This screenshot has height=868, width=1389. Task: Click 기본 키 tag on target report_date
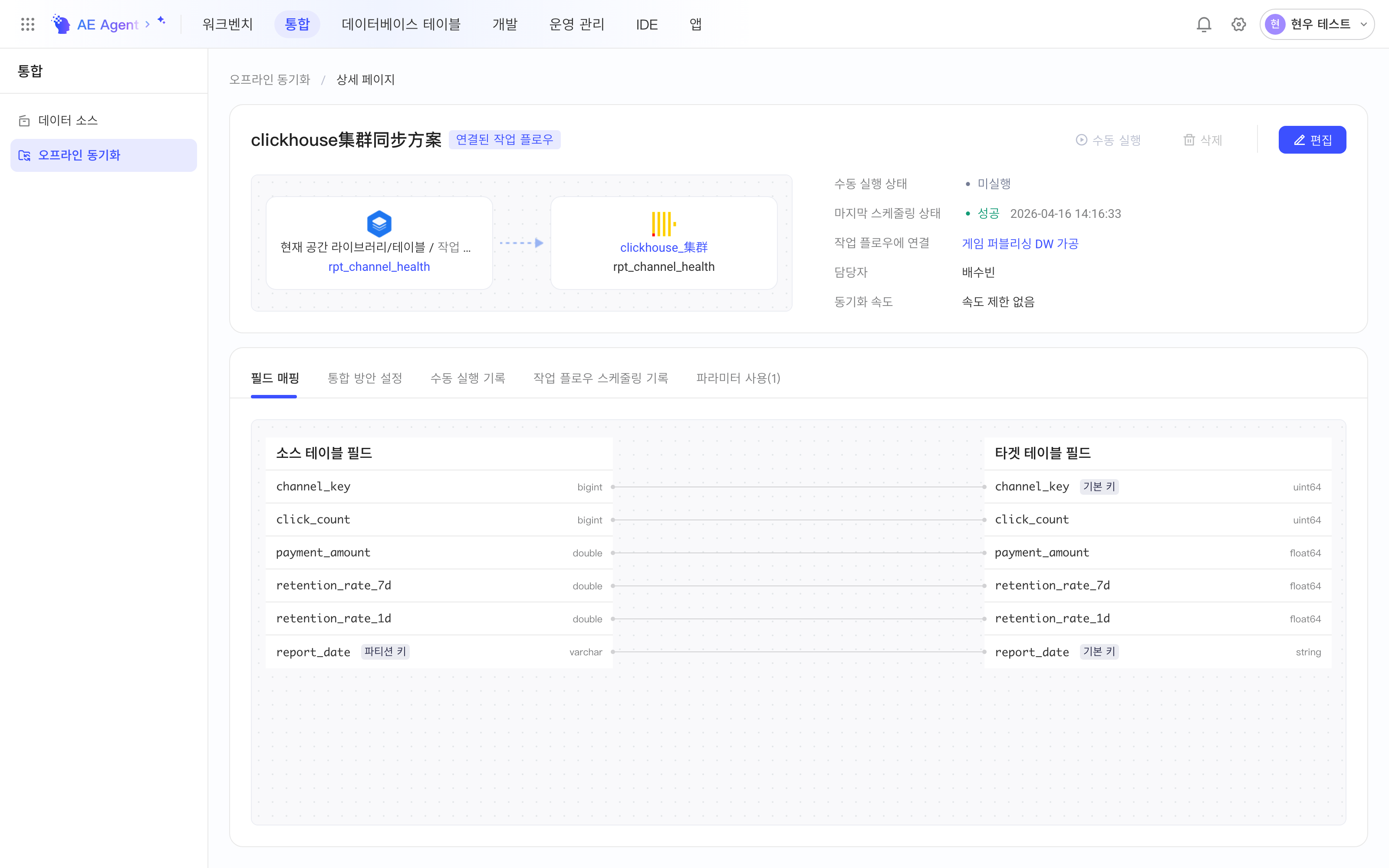click(x=1099, y=651)
